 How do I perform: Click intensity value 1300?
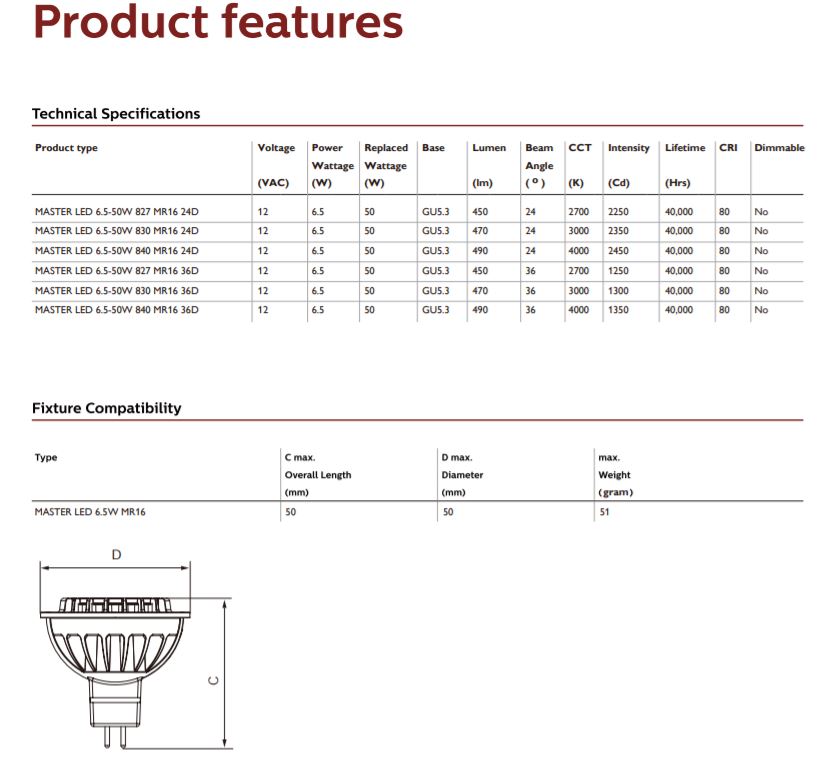[x=618, y=291]
